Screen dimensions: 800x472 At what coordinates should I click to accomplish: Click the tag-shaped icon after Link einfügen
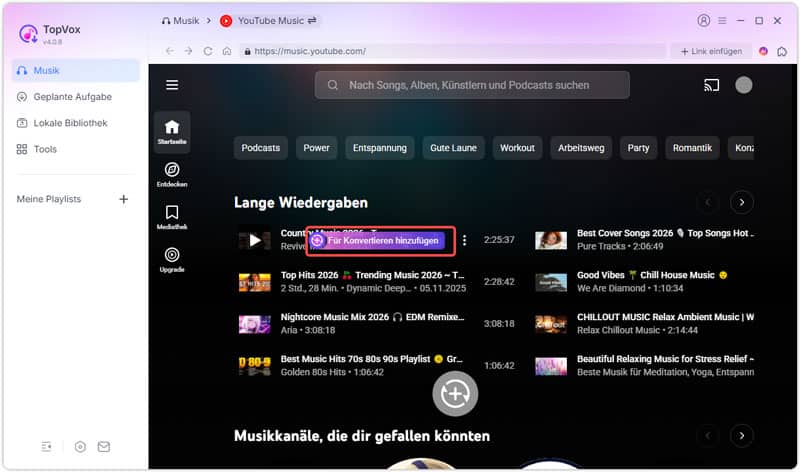click(x=782, y=51)
